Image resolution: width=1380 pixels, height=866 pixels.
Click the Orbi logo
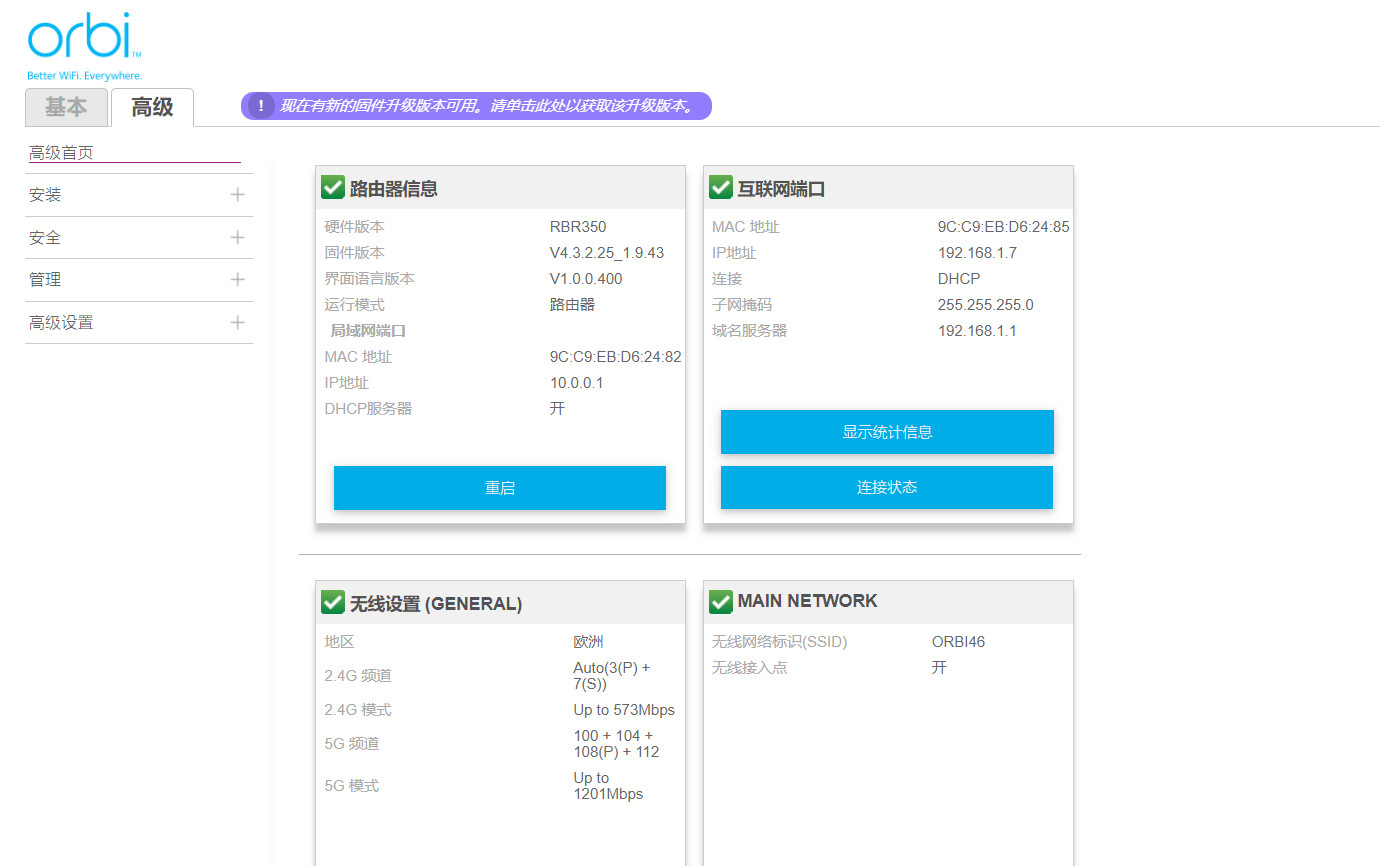click(84, 38)
